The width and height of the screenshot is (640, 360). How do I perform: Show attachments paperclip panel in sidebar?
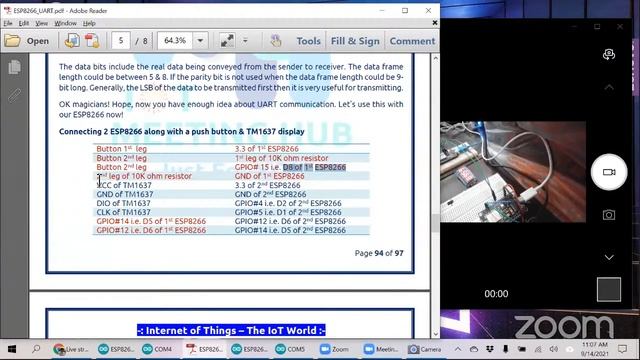(x=14, y=95)
